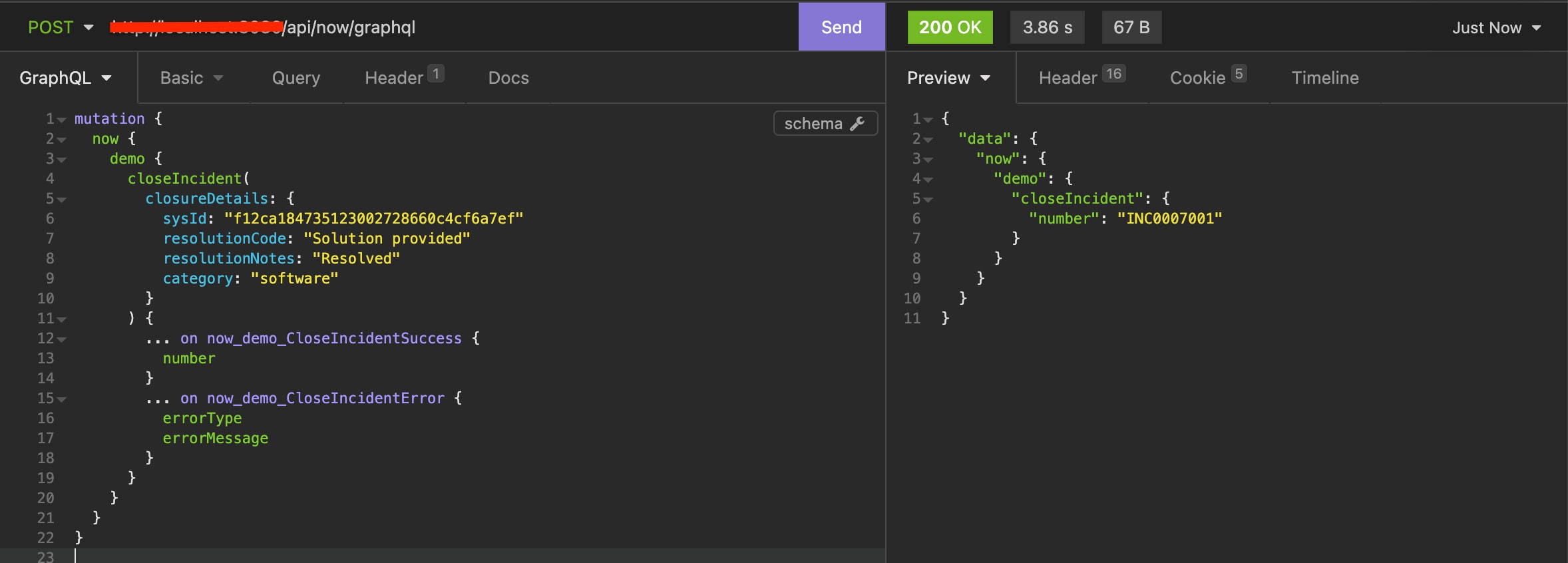Open the Just Now history dropdown
Viewport: 1568px width, 563px height.
click(x=1496, y=28)
